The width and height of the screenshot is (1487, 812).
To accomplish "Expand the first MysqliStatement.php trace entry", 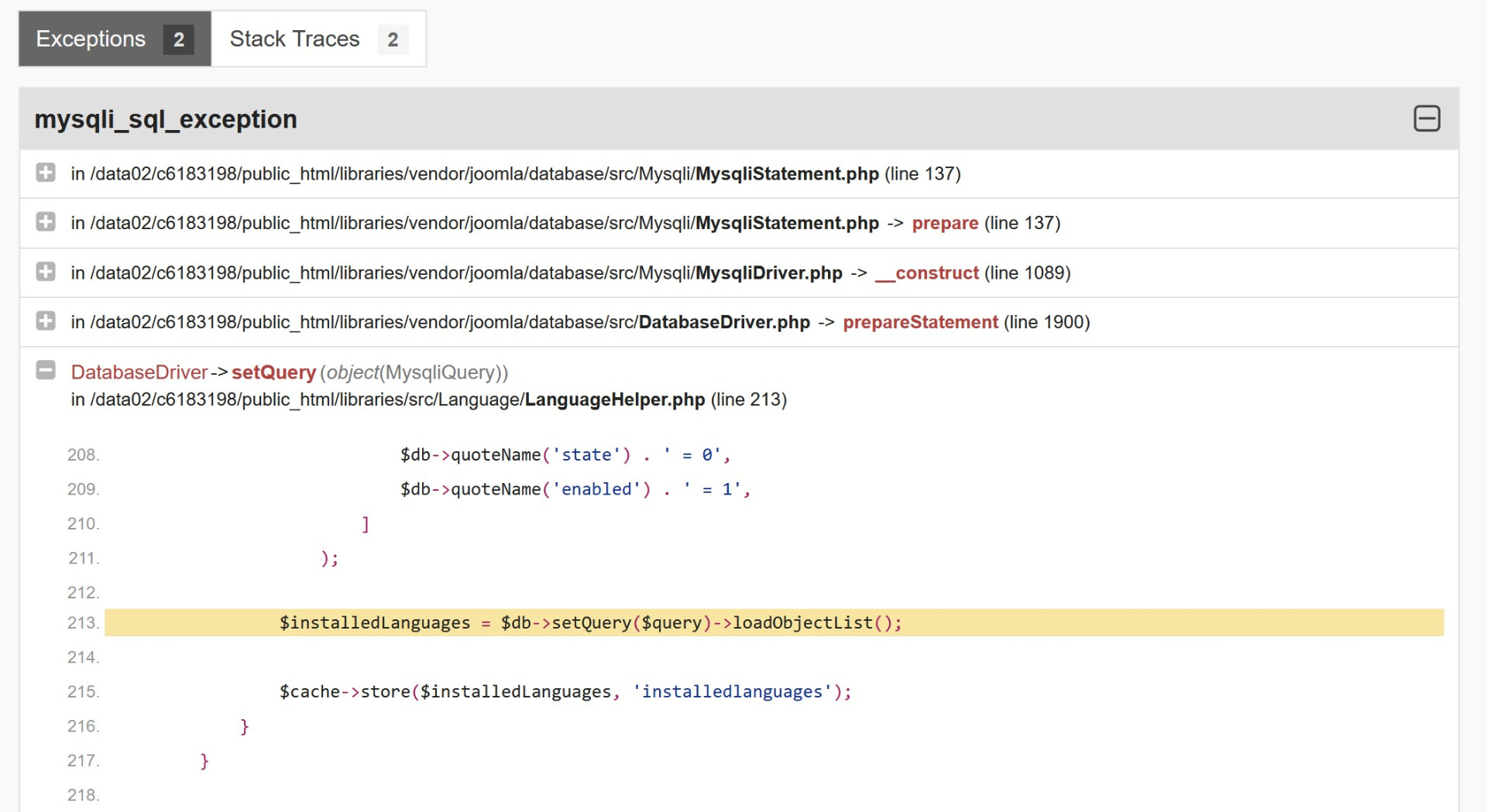I will point(46,173).
